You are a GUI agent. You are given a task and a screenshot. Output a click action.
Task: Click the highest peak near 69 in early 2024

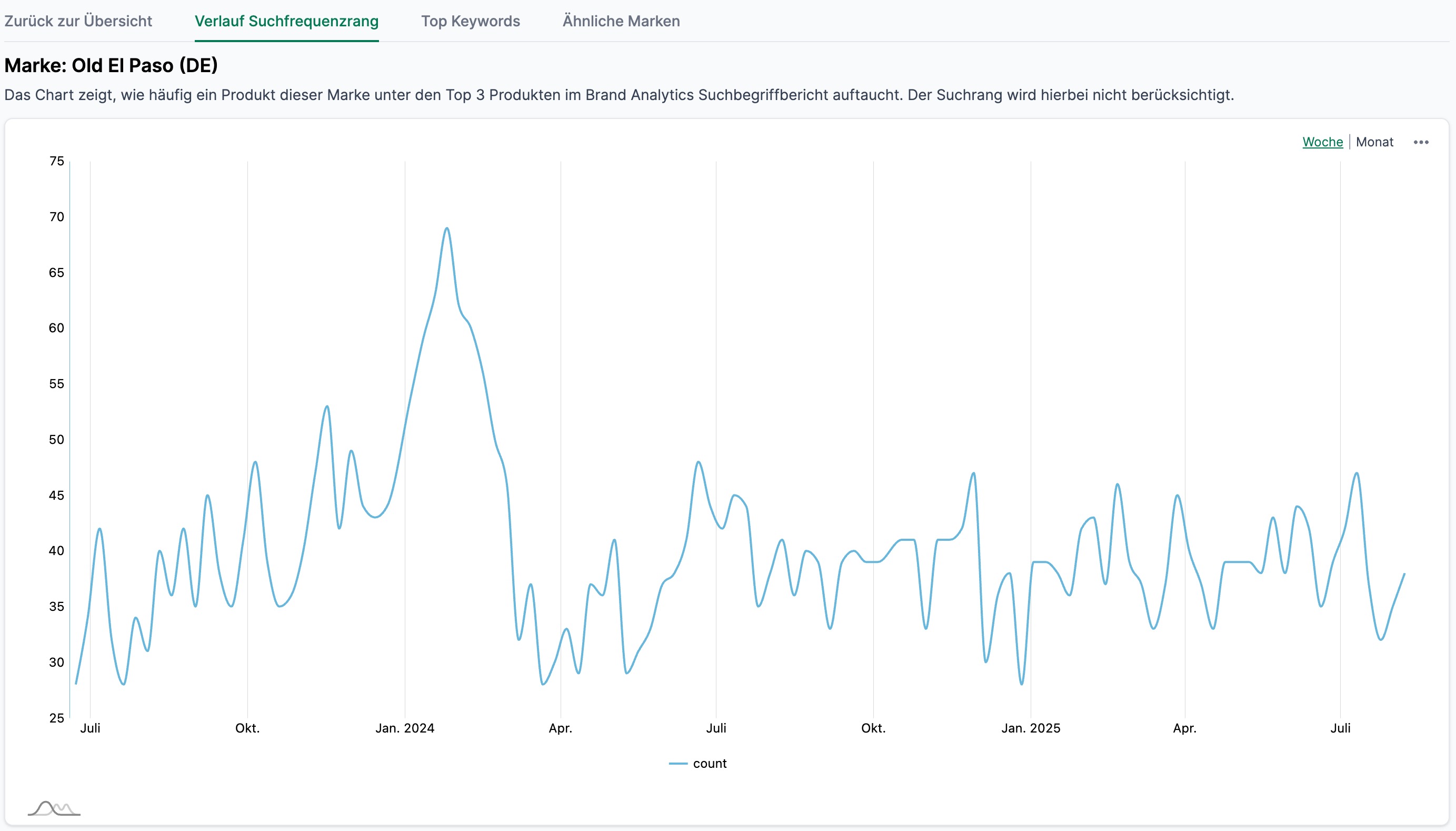(x=446, y=229)
